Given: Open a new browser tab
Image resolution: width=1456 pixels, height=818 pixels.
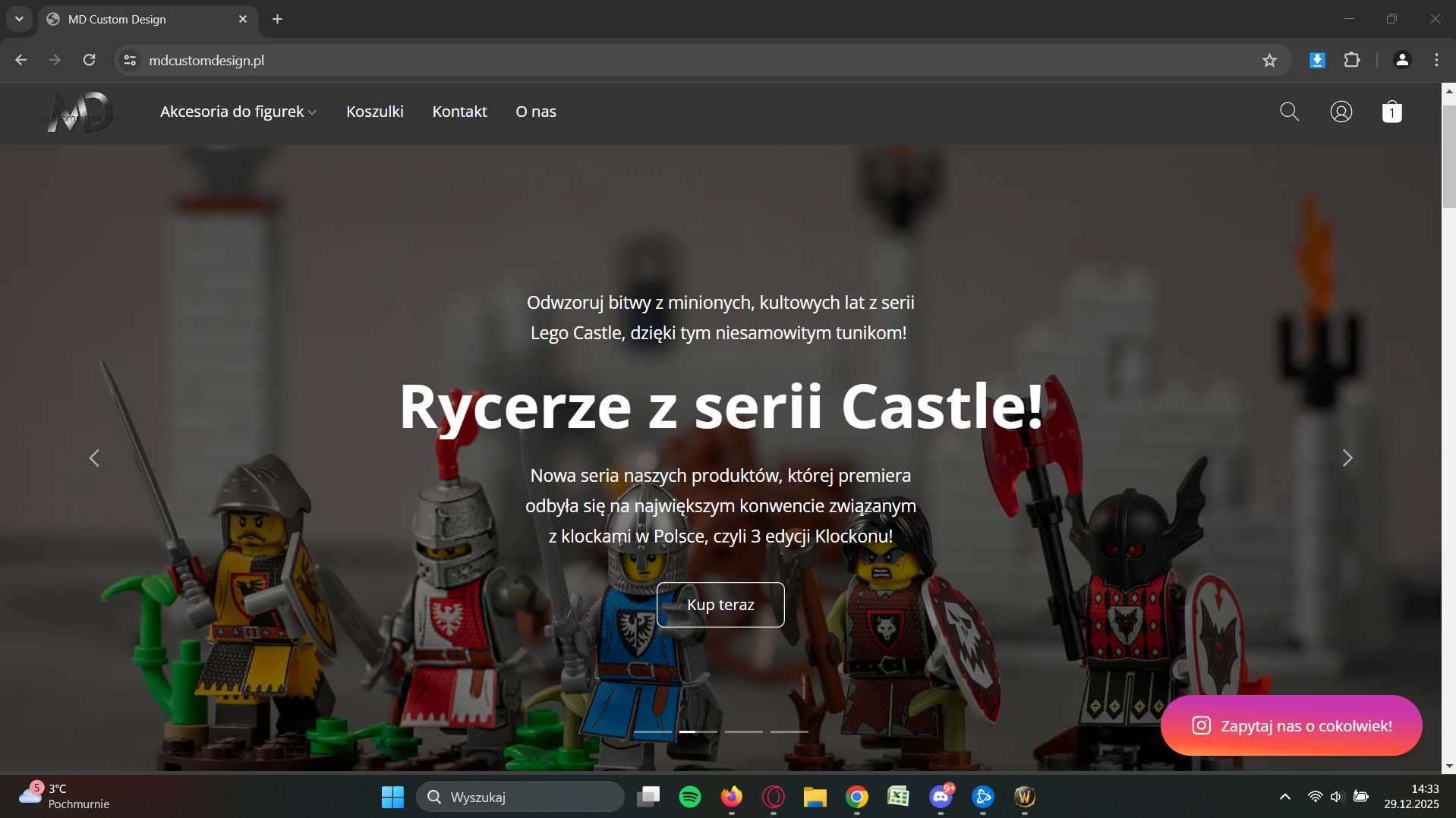Looking at the screenshot, I should click(278, 19).
